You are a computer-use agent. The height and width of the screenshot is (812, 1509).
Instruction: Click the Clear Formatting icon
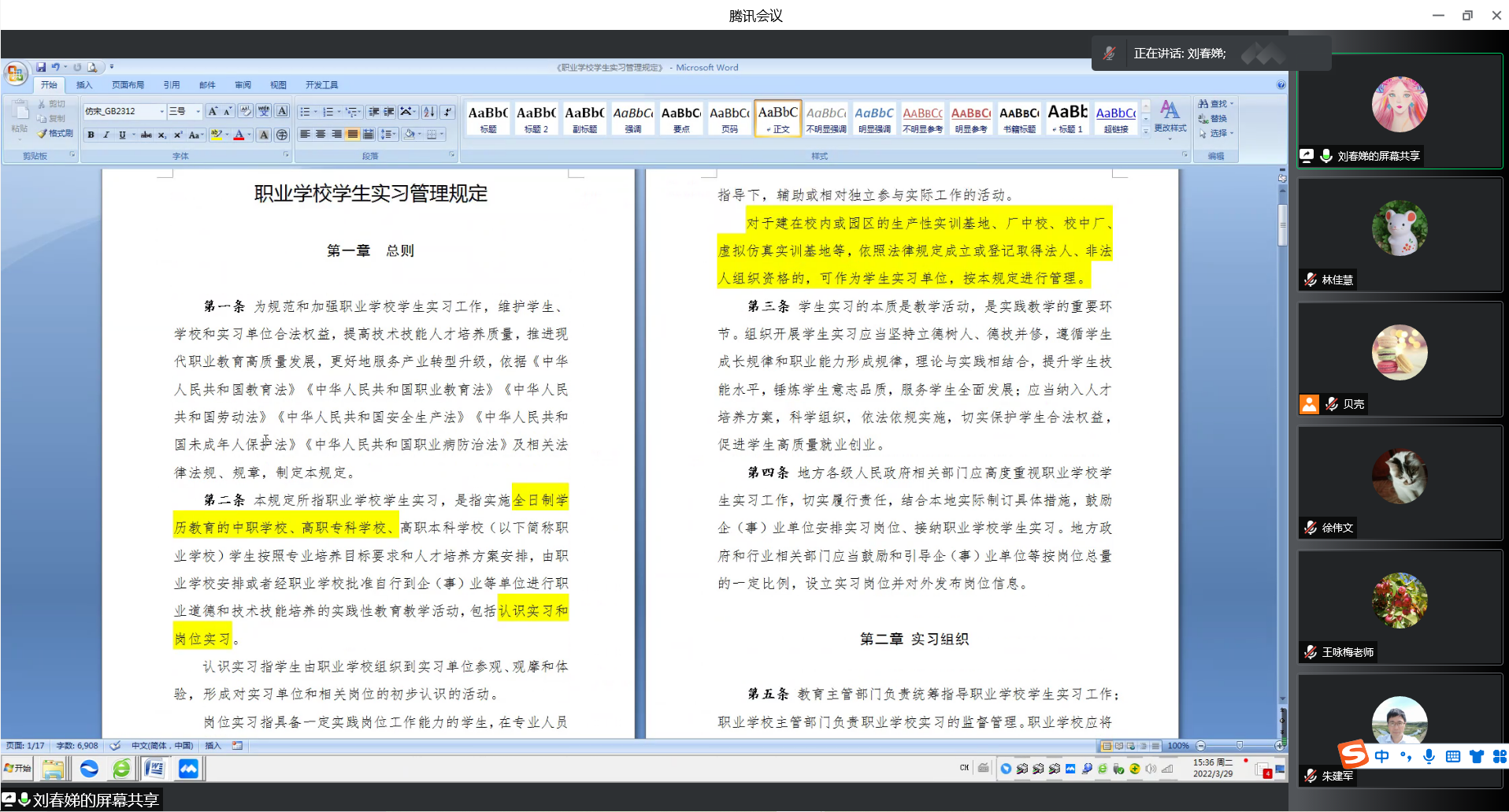coord(245,111)
